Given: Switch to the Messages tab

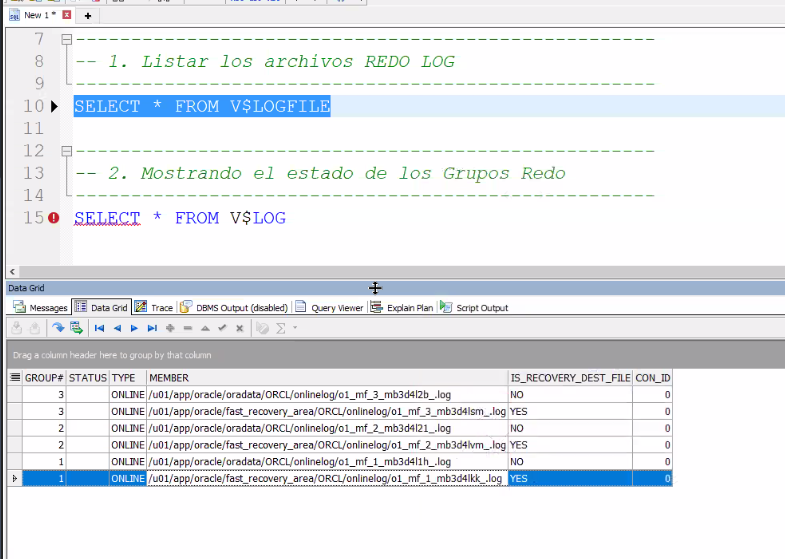Looking at the screenshot, I should (41, 308).
